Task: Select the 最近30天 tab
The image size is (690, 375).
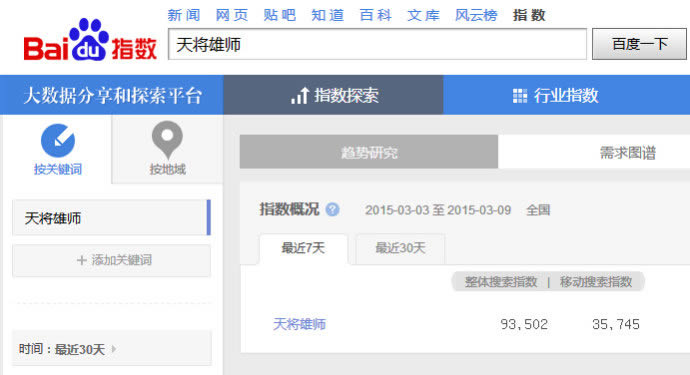Action: tap(400, 249)
